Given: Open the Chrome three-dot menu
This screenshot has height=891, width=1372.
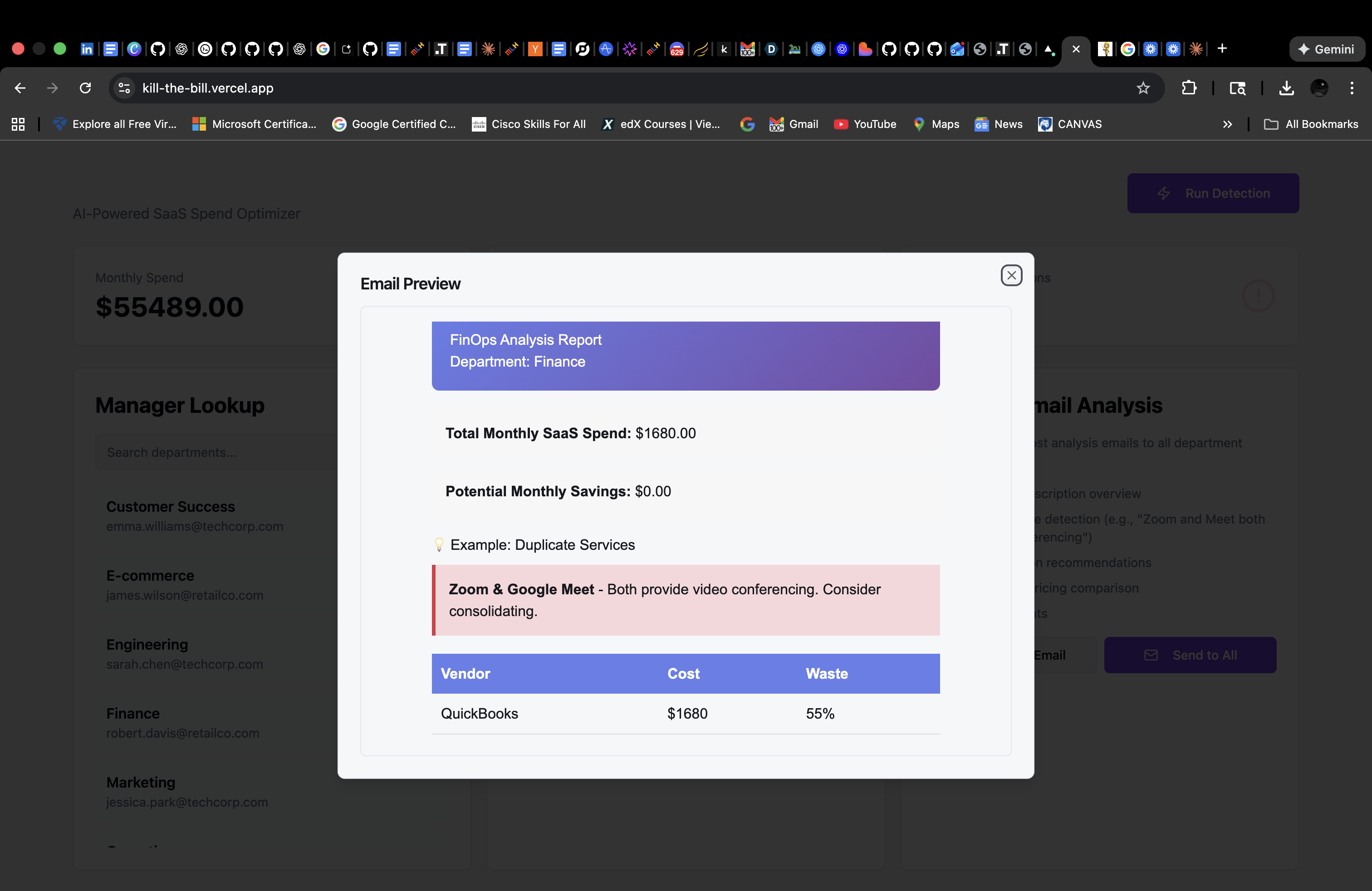Looking at the screenshot, I should [1351, 88].
